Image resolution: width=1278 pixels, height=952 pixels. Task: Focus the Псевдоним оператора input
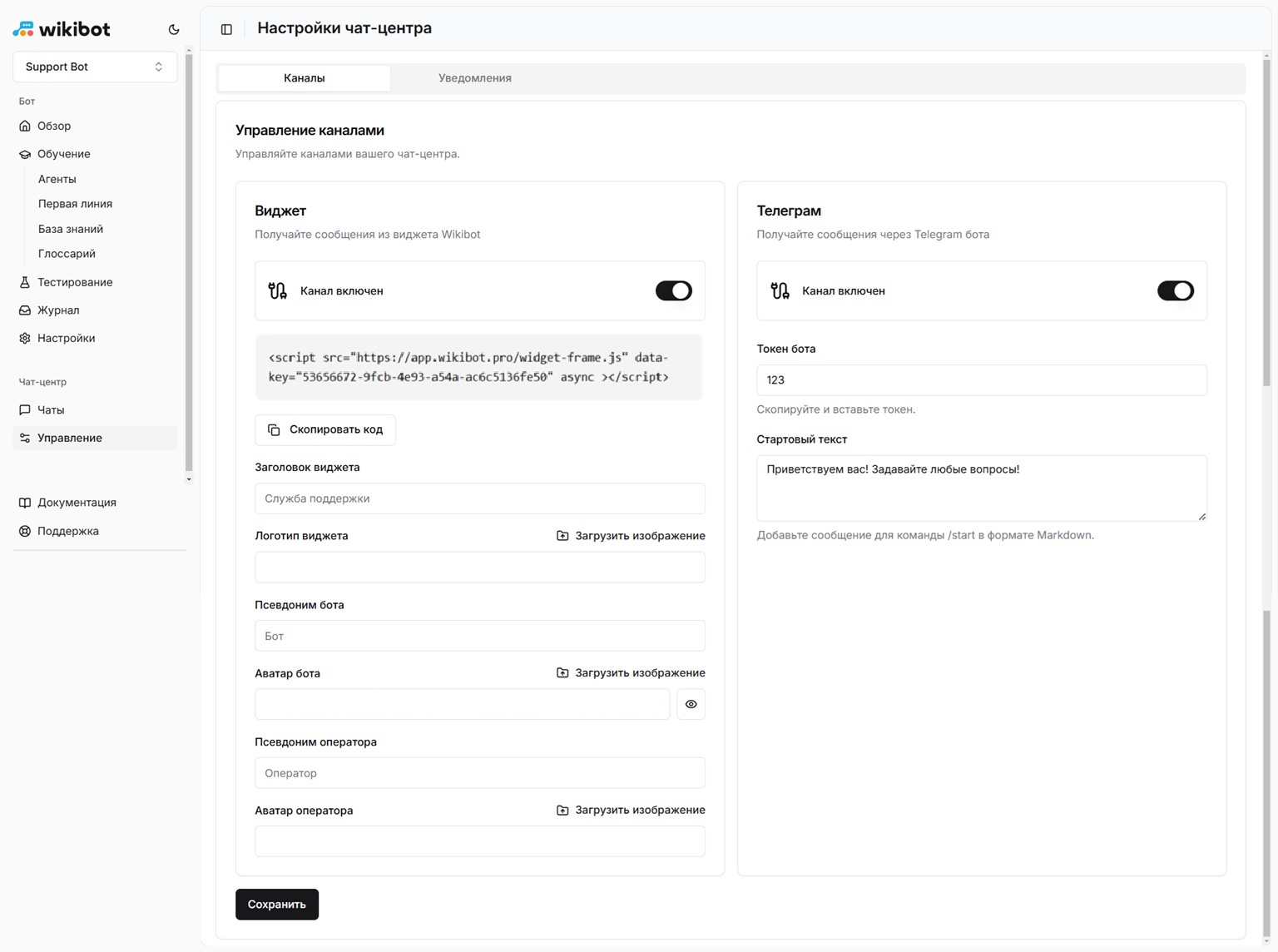pos(480,773)
